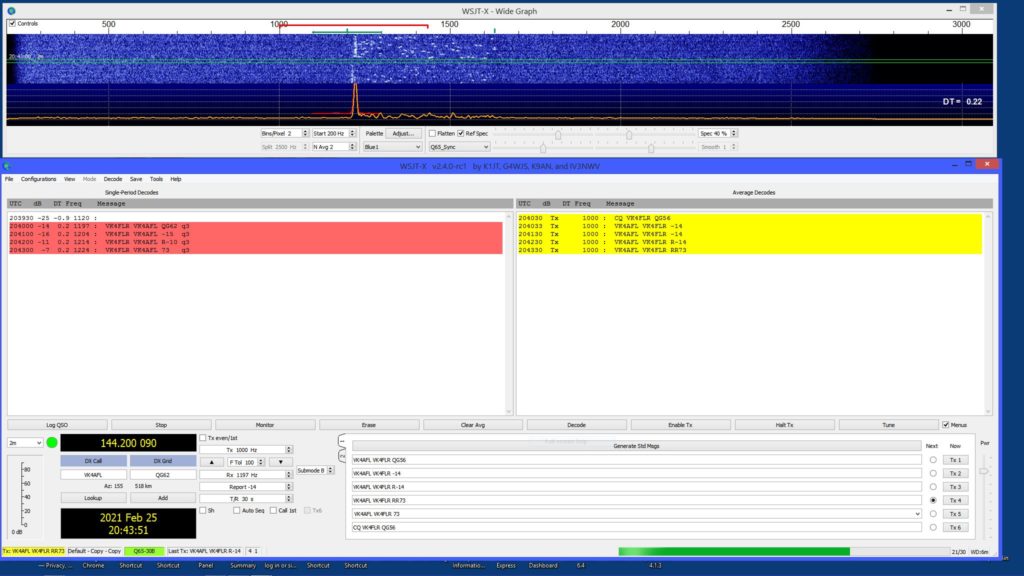Click the green CAT status indicator

52,443
